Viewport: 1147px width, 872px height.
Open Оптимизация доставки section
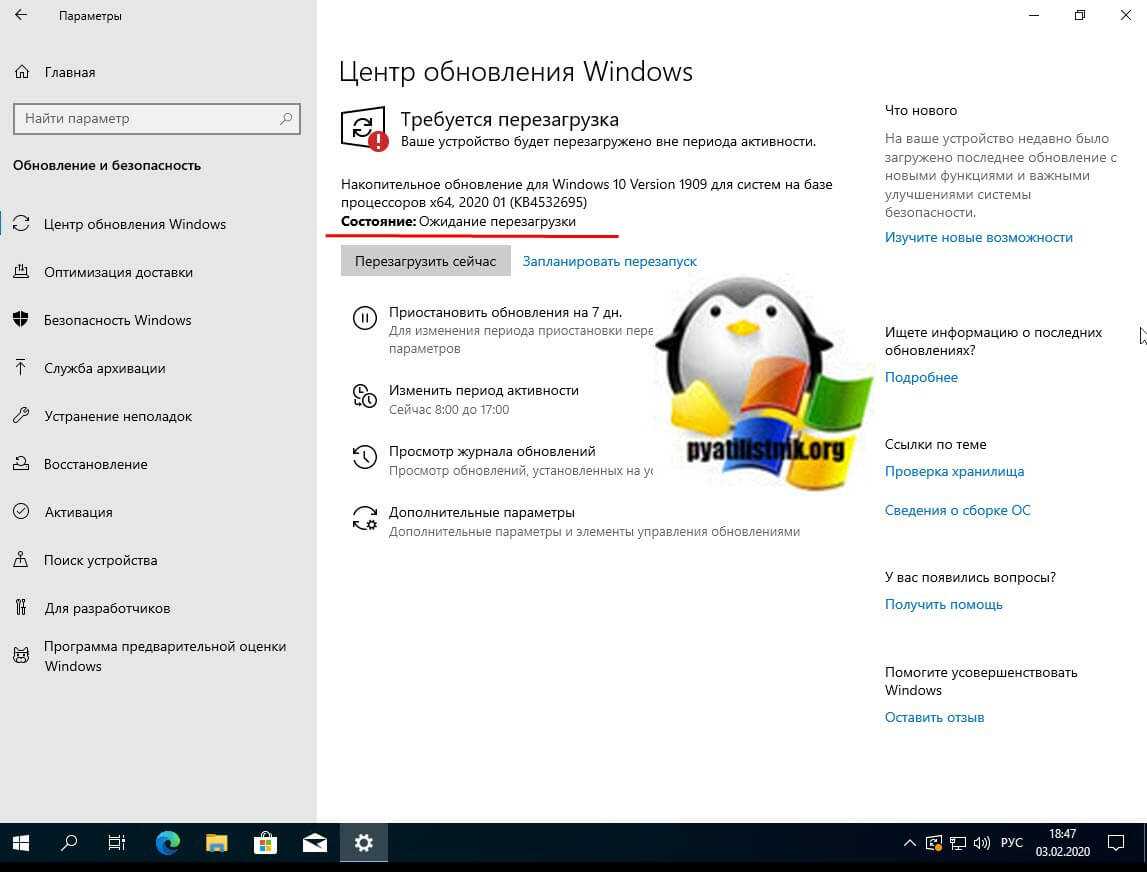[118, 272]
